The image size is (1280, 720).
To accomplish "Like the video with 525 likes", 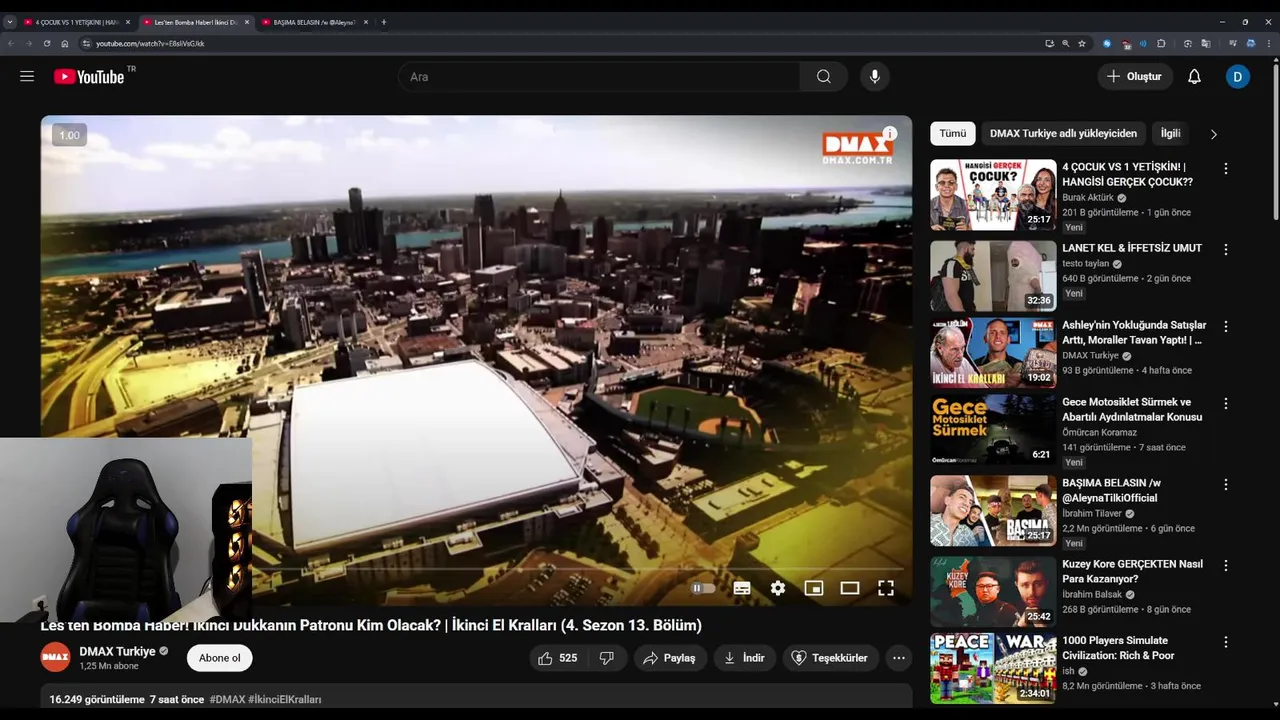I will pyautogui.click(x=558, y=658).
